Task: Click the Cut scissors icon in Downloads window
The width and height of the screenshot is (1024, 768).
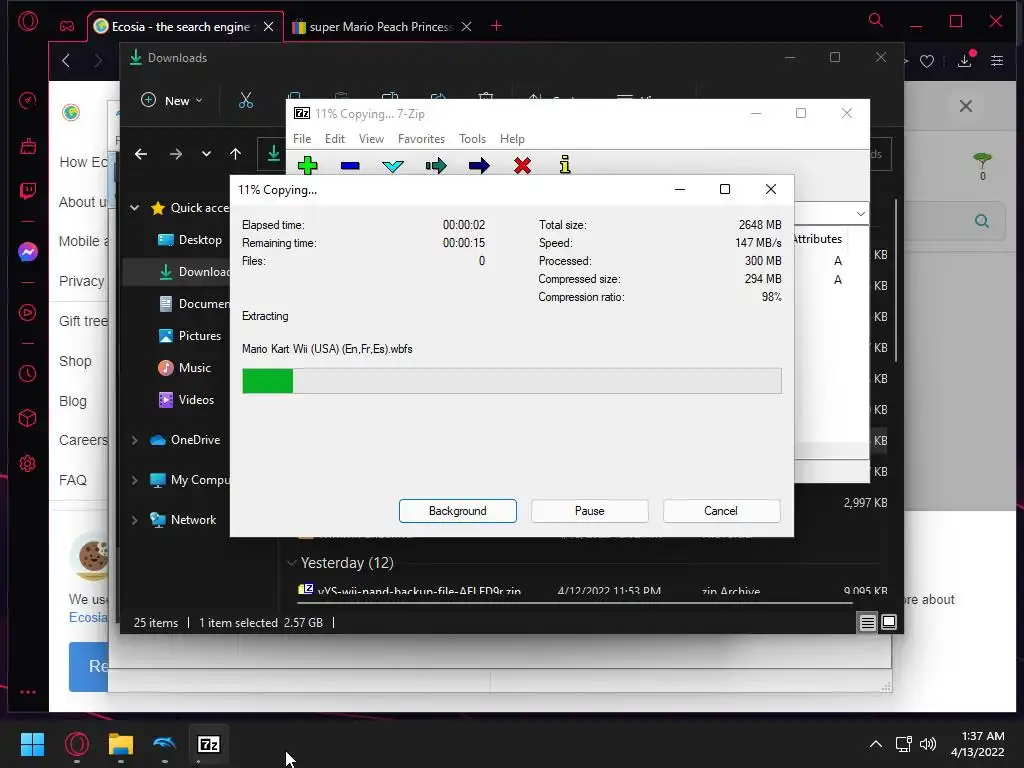Action: 246,101
